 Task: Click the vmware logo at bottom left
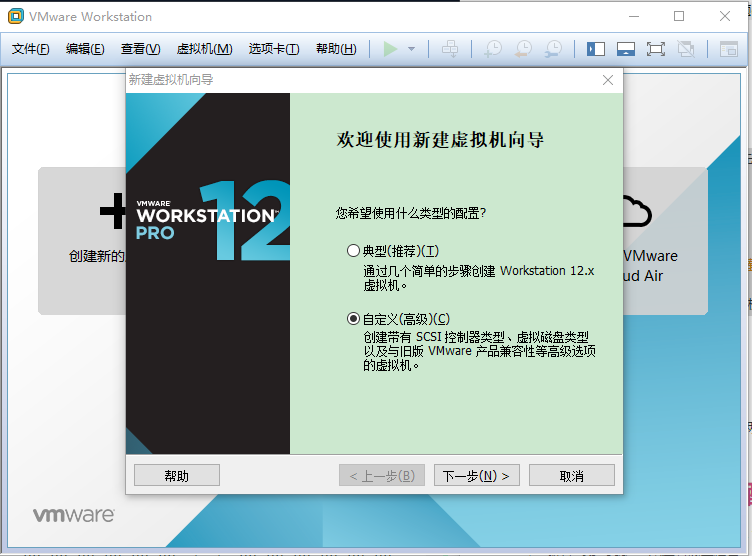[74, 515]
